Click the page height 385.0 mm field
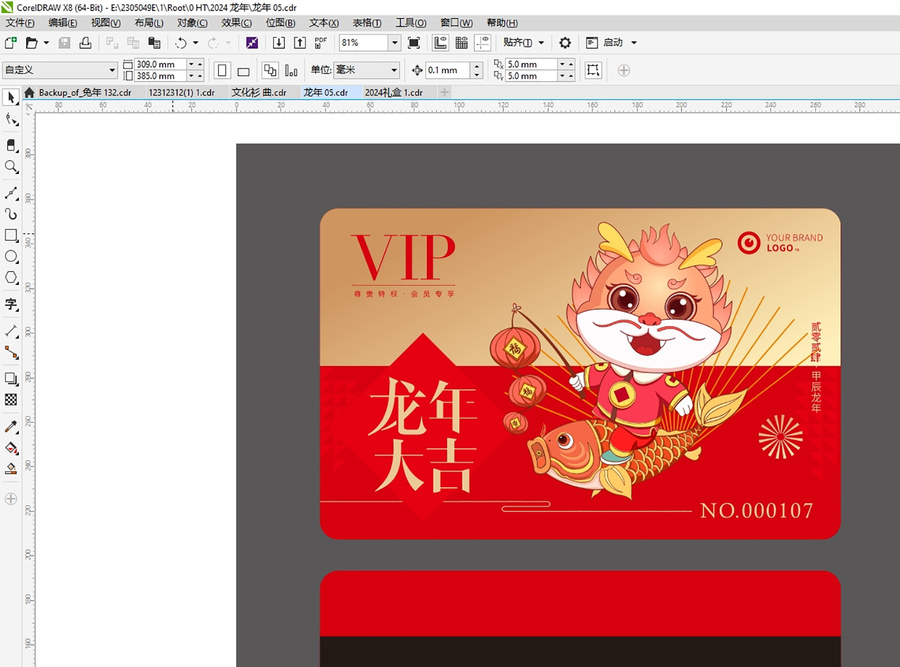Viewport: 900px width, 667px height. (161, 76)
